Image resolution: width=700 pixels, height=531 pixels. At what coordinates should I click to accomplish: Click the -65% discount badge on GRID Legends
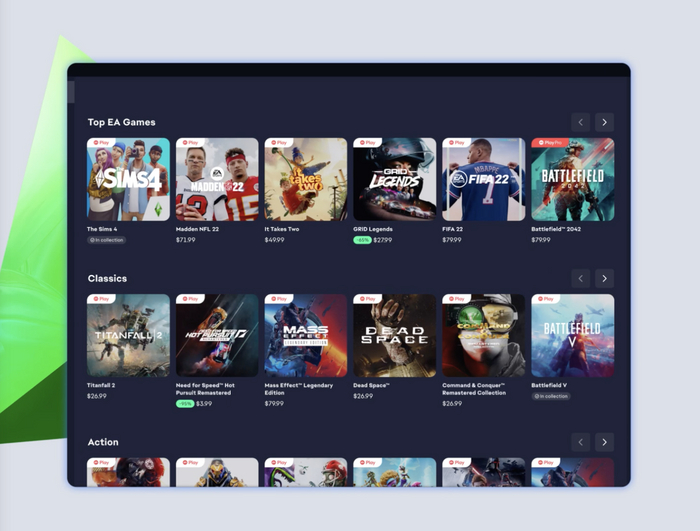[x=362, y=240]
